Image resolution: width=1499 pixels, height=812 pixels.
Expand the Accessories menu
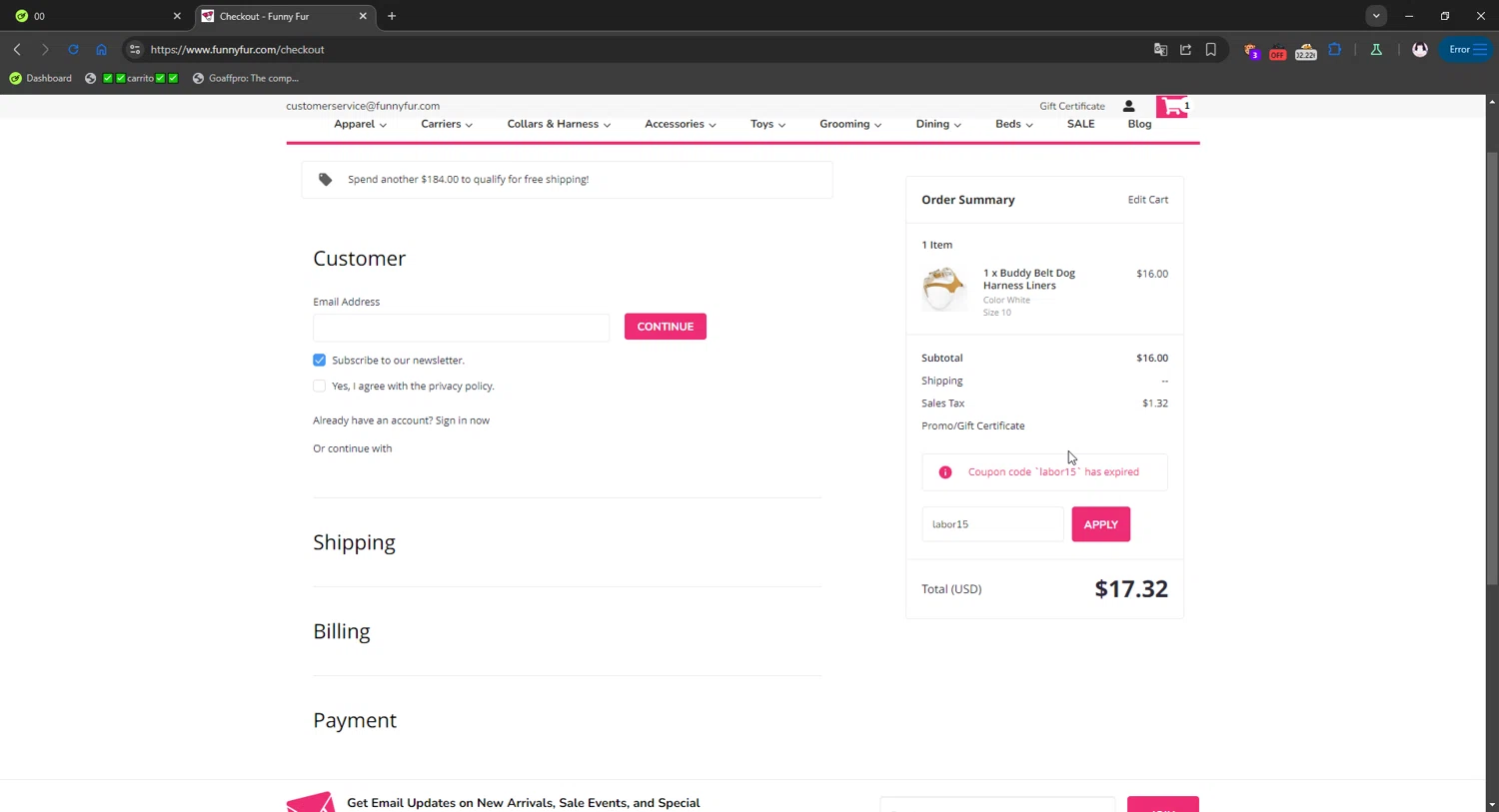[680, 124]
